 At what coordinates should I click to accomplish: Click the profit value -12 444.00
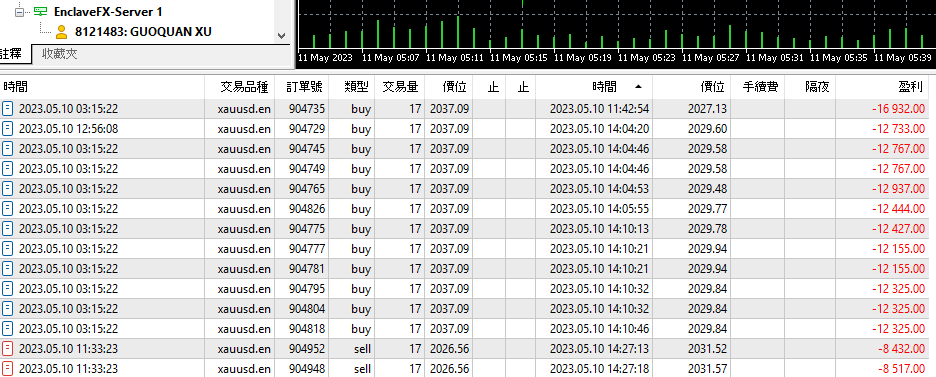(898, 209)
